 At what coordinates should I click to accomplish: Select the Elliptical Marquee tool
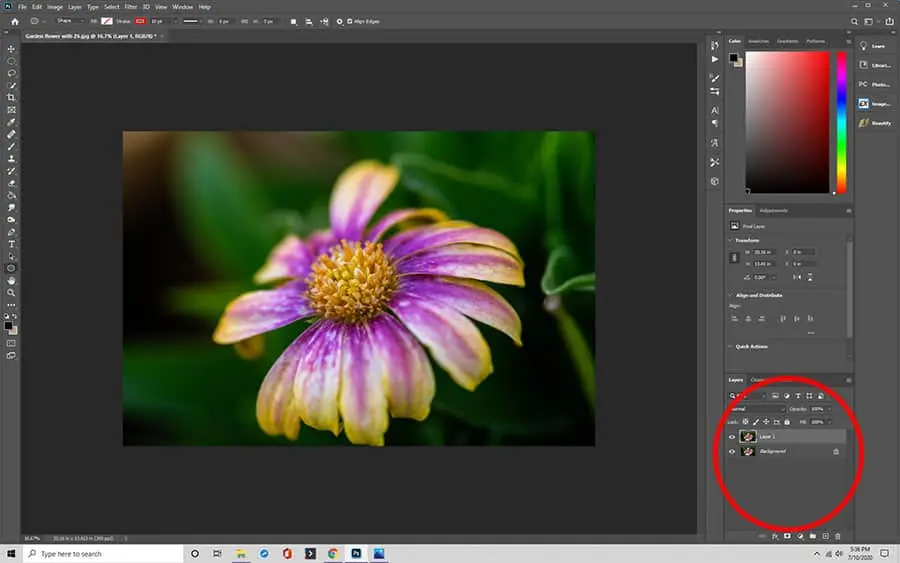11,61
